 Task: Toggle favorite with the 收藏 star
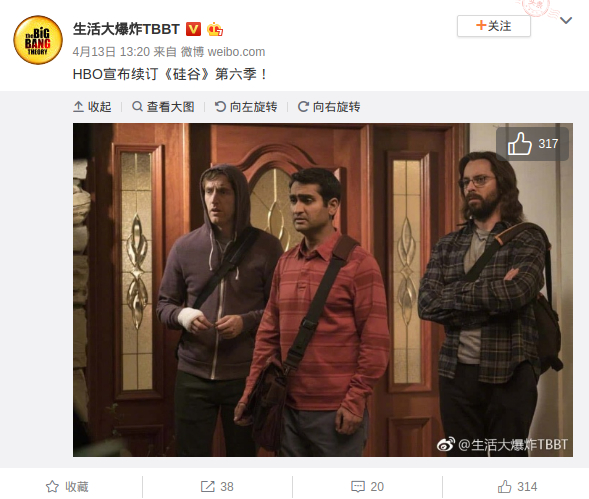pos(67,487)
